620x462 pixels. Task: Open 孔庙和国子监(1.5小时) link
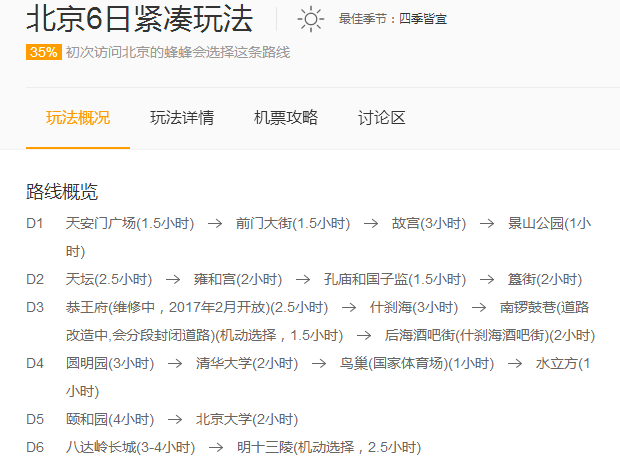[x=395, y=280]
